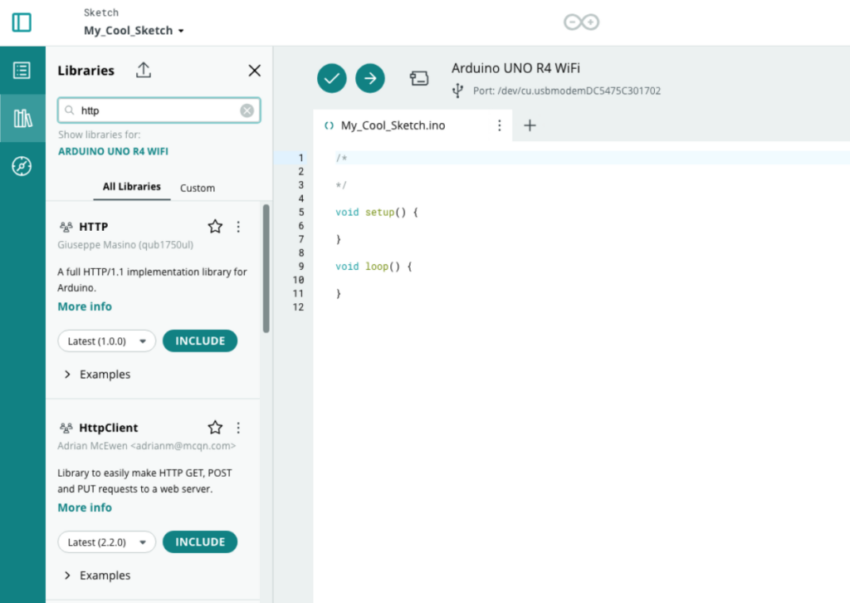850x603 pixels.
Task: Open the Library Manager icon in the sidebar
Action: click(x=22, y=117)
